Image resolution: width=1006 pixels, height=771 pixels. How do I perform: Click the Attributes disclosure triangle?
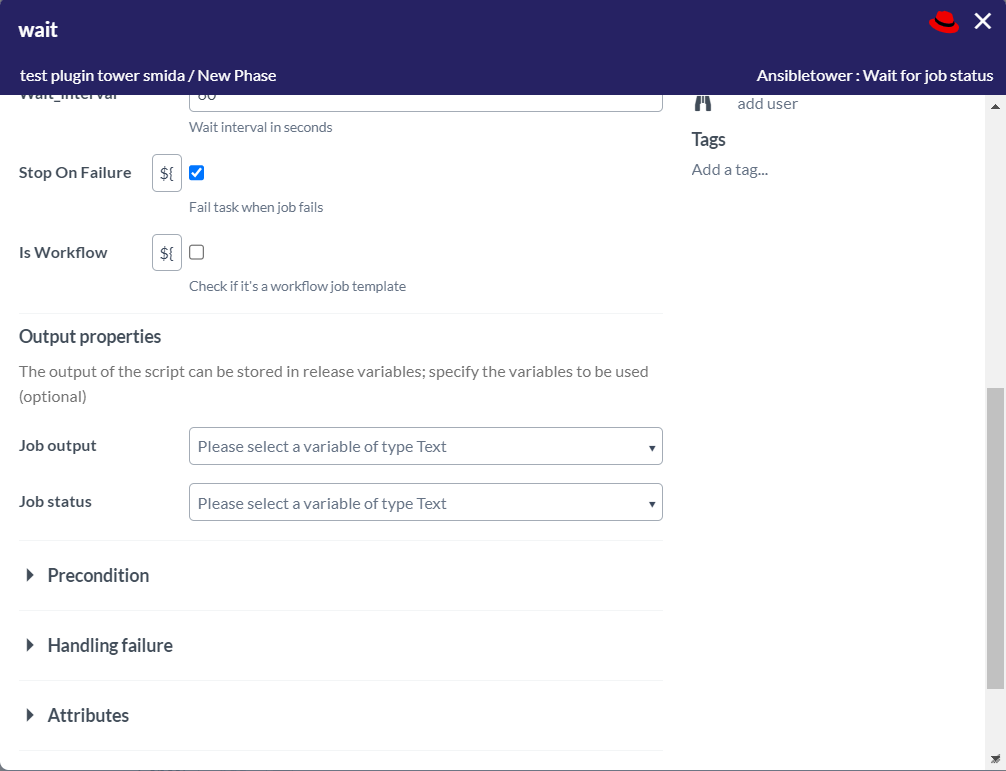tap(28, 715)
